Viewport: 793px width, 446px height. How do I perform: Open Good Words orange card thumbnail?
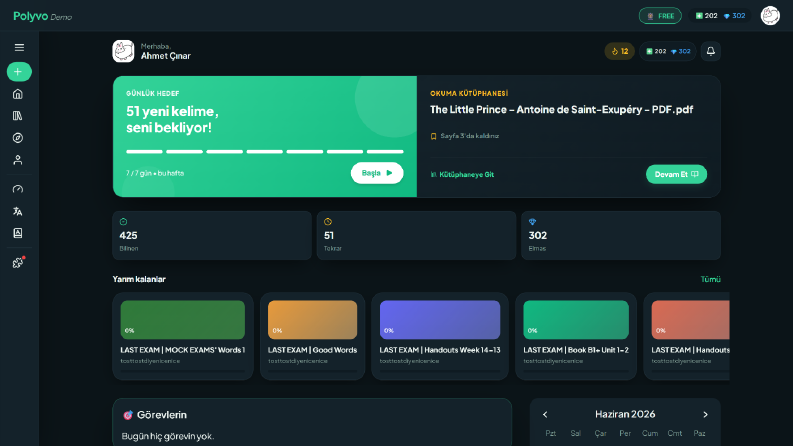[313, 320]
